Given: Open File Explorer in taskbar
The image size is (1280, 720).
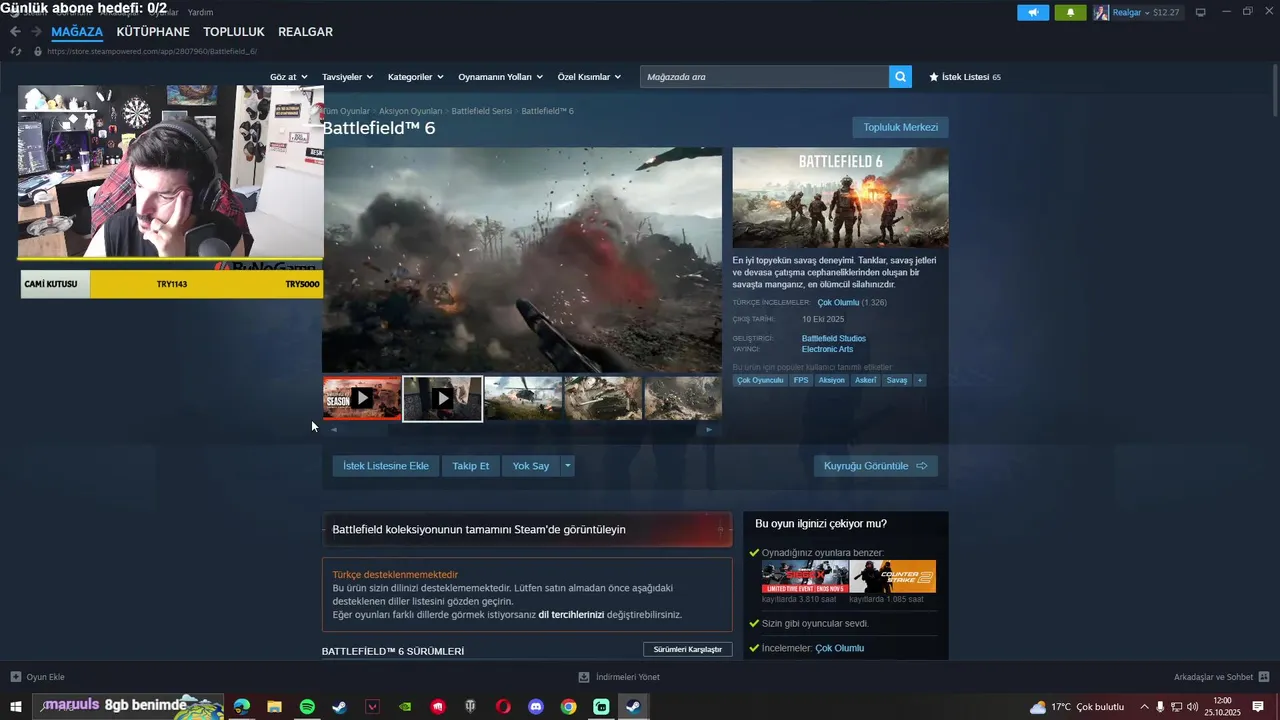Looking at the screenshot, I should pyautogui.click(x=274, y=707).
